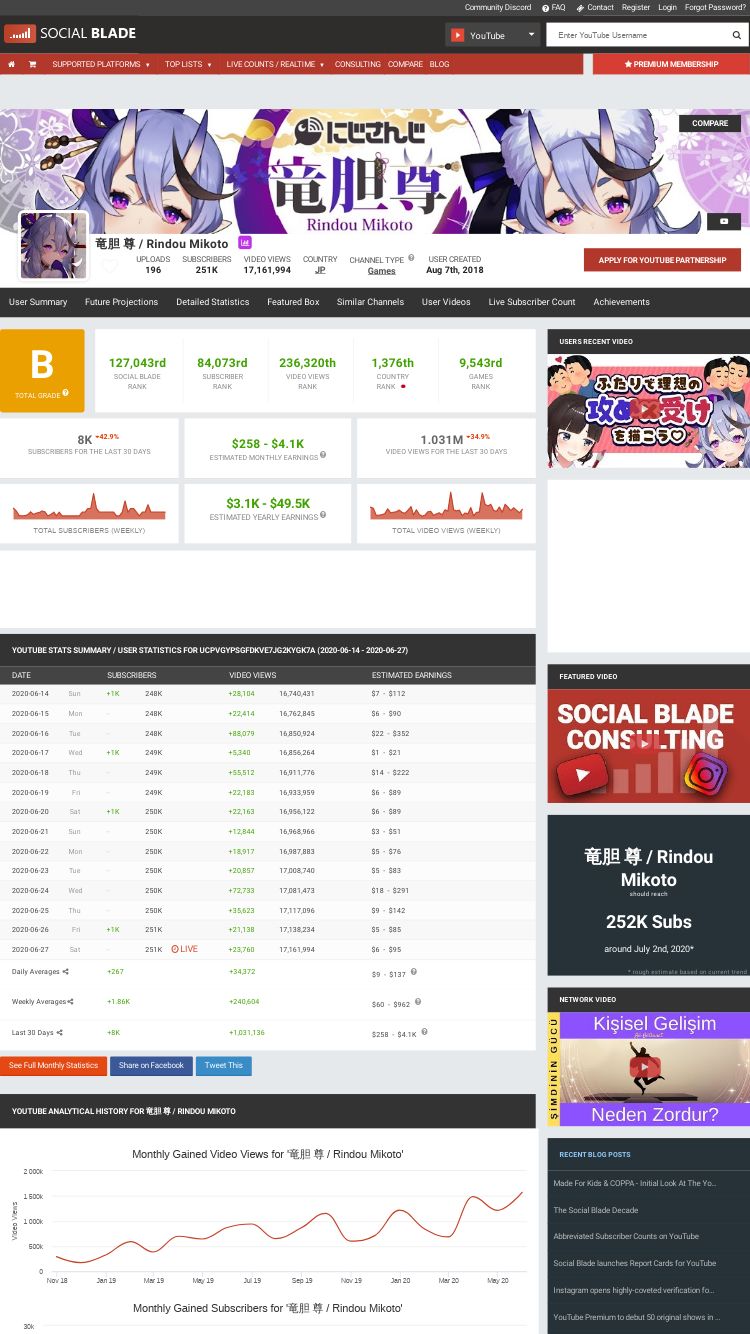Image resolution: width=750 pixels, height=1334 pixels.
Task: Click the search magnifier icon
Action: pyautogui.click(x=737, y=35)
